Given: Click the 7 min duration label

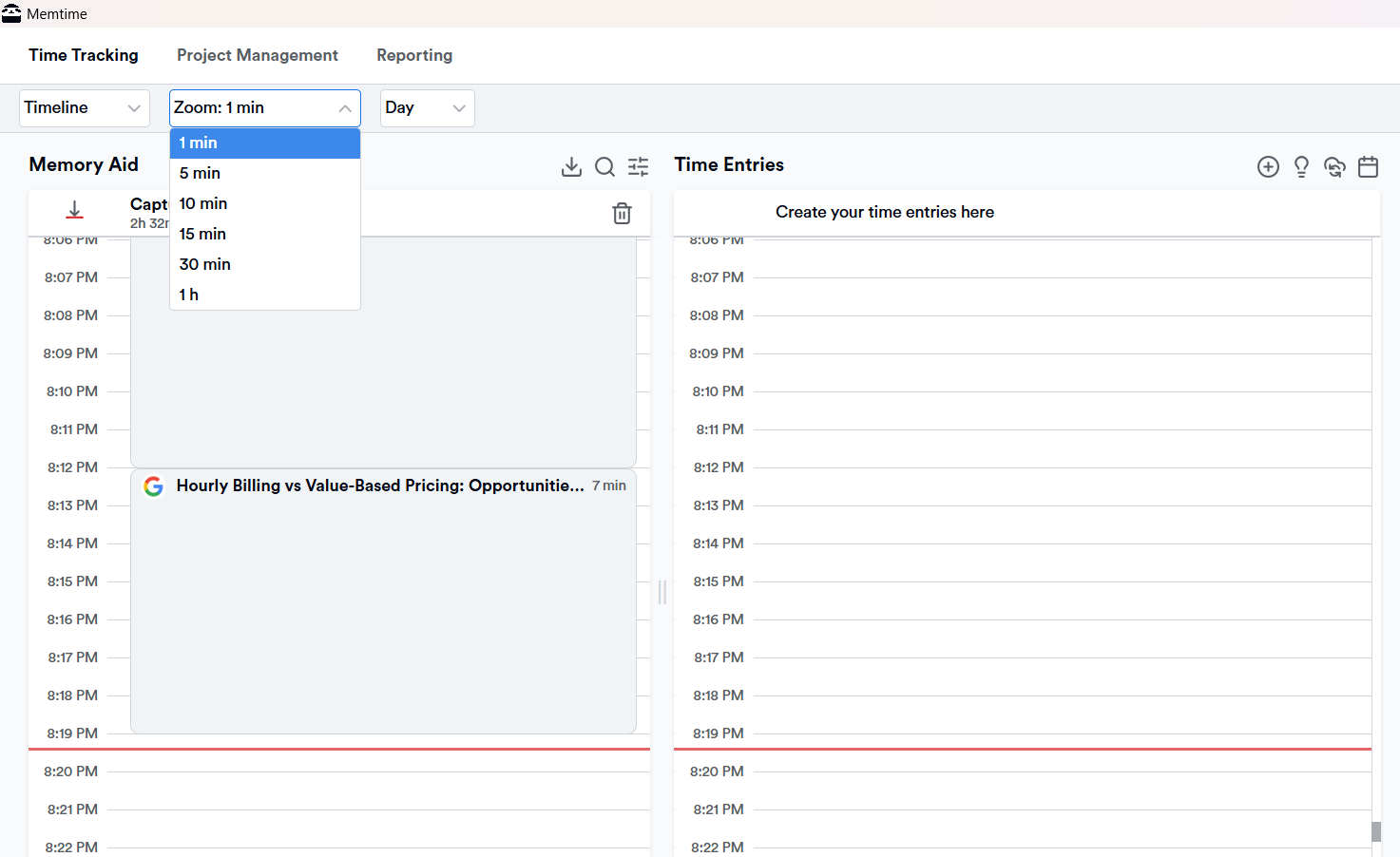Looking at the screenshot, I should pos(609,486).
